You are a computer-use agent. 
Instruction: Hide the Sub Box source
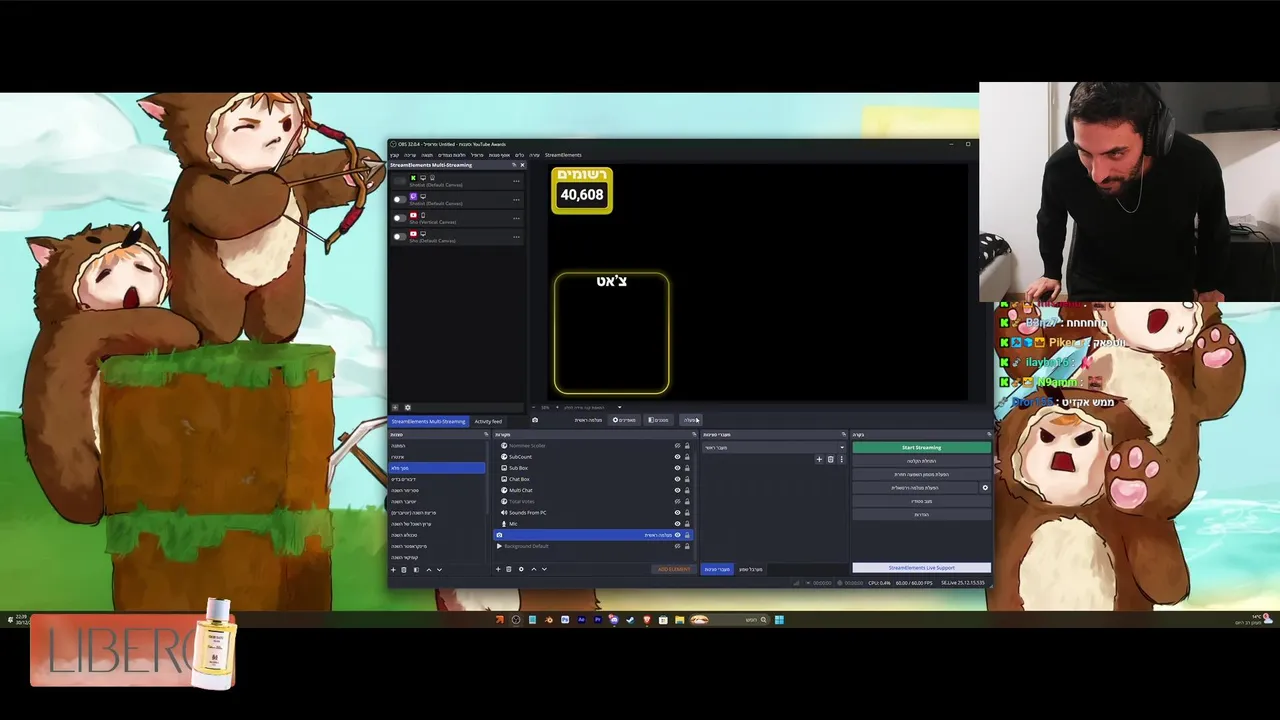click(x=677, y=468)
